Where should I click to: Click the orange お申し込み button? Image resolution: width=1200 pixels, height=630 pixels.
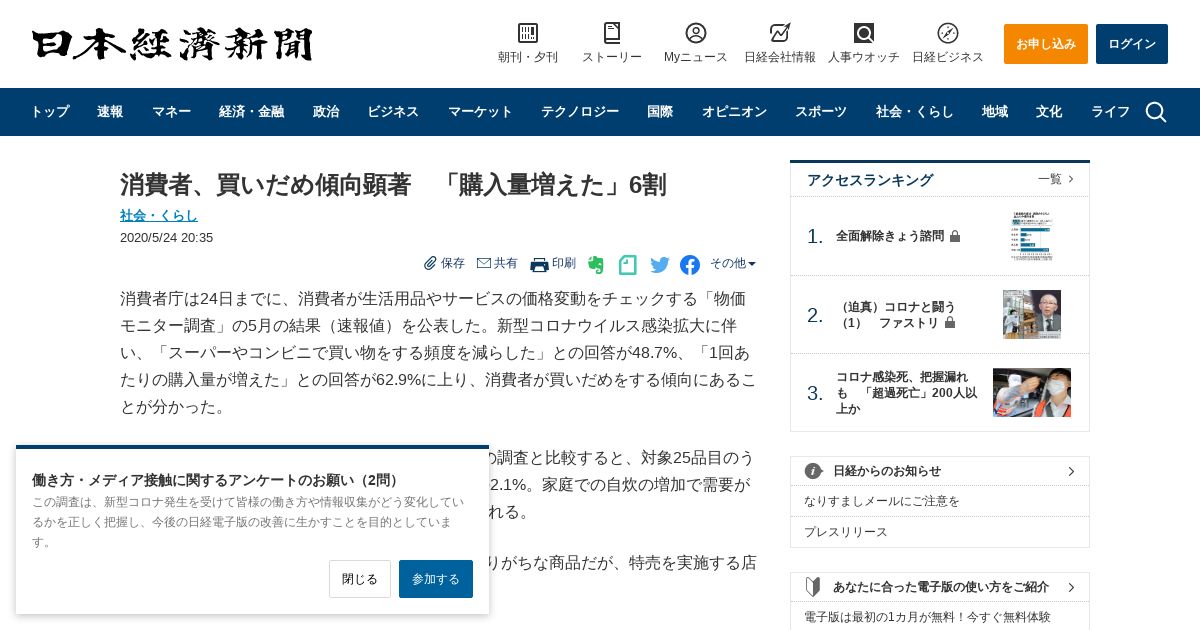(x=1046, y=44)
